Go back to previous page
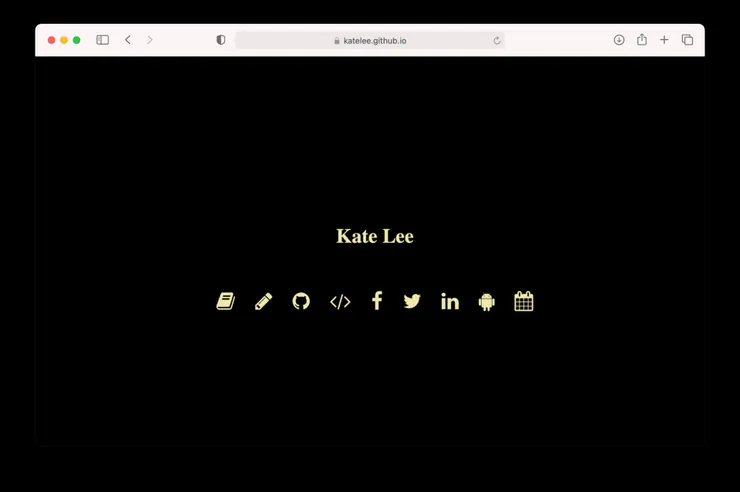Image resolution: width=740 pixels, height=492 pixels. coord(128,40)
